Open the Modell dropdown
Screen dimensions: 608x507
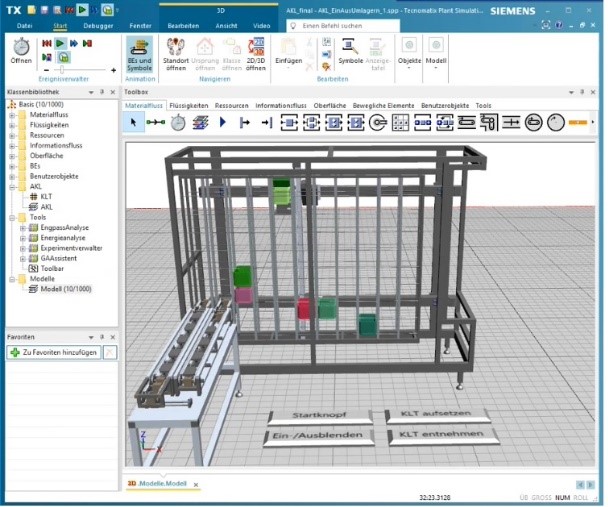pyautogui.click(x=436, y=53)
